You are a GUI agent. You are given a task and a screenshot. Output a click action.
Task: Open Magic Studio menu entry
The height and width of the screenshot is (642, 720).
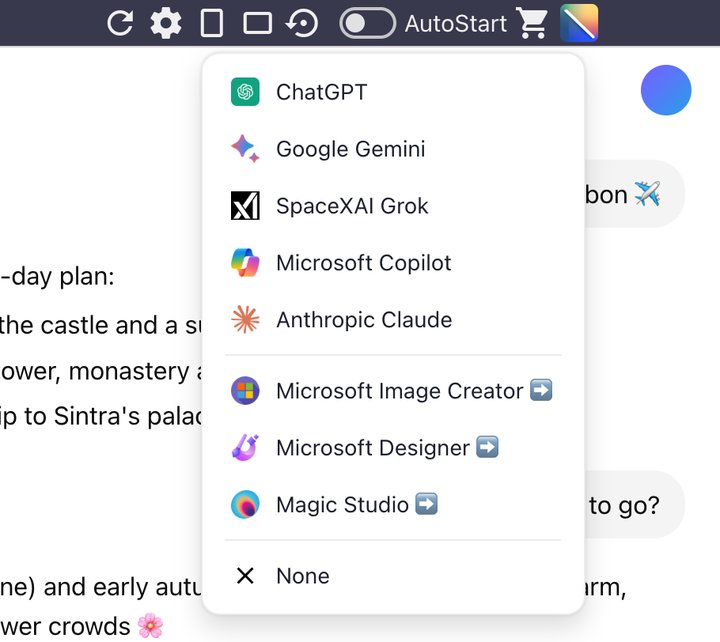pos(393,505)
